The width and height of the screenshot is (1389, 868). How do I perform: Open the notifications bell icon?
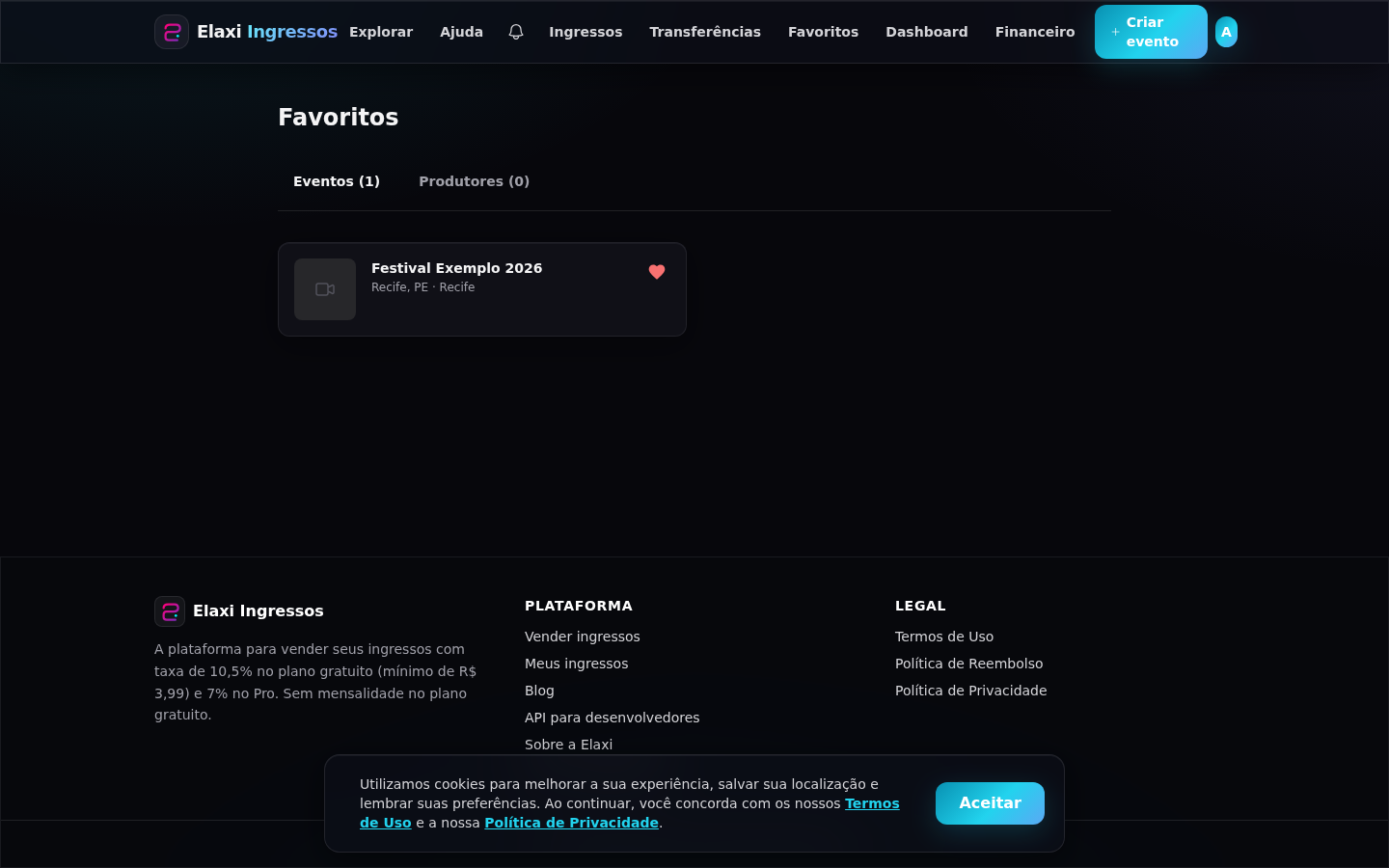coord(516,32)
